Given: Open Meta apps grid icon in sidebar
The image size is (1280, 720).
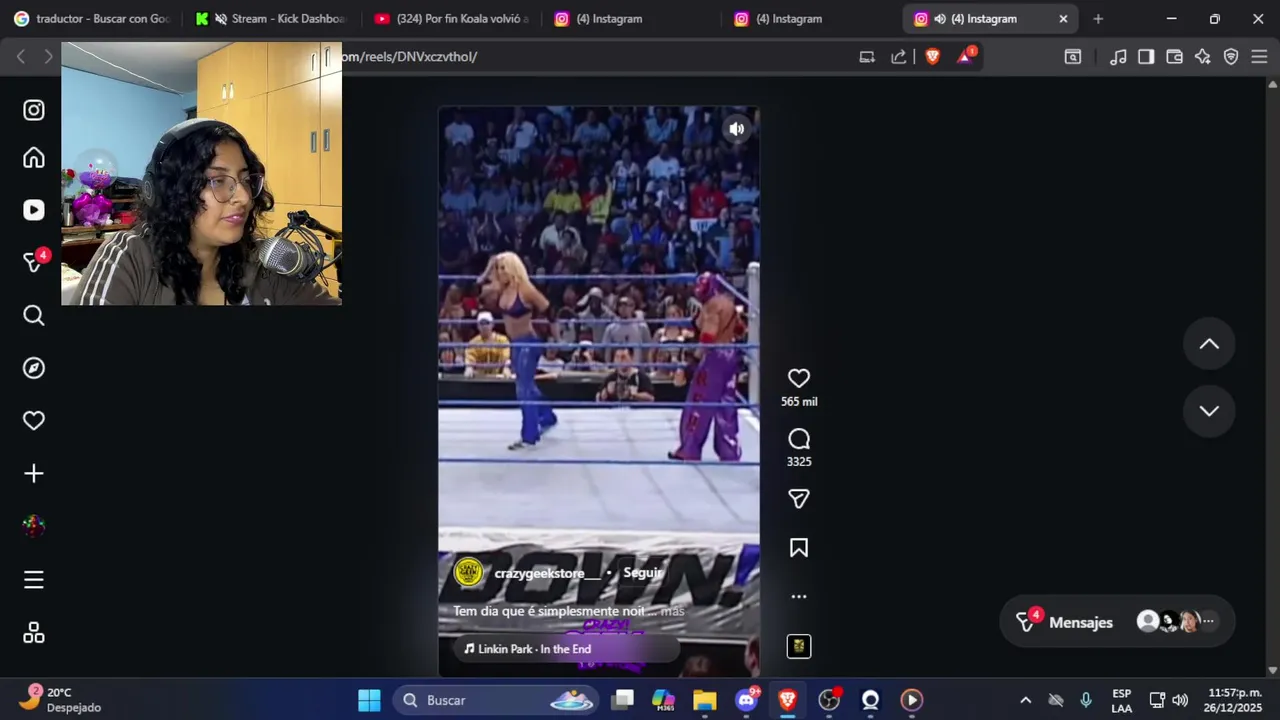Looking at the screenshot, I should pyautogui.click(x=34, y=633).
